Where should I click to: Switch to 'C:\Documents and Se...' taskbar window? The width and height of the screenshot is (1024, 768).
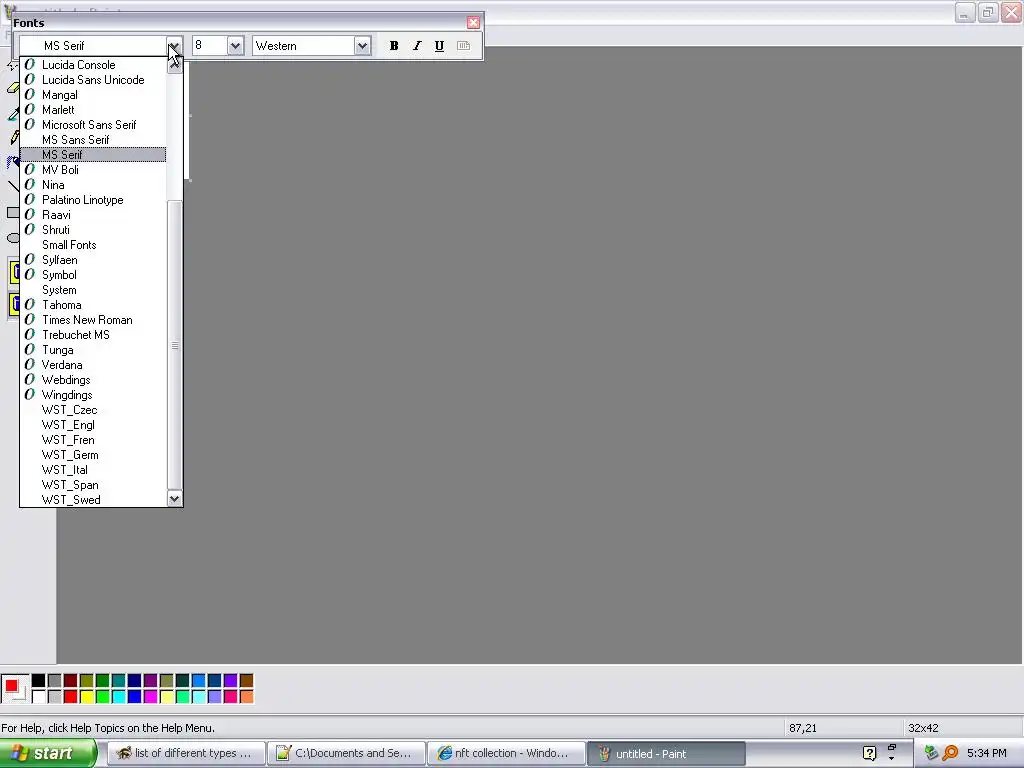pos(346,753)
